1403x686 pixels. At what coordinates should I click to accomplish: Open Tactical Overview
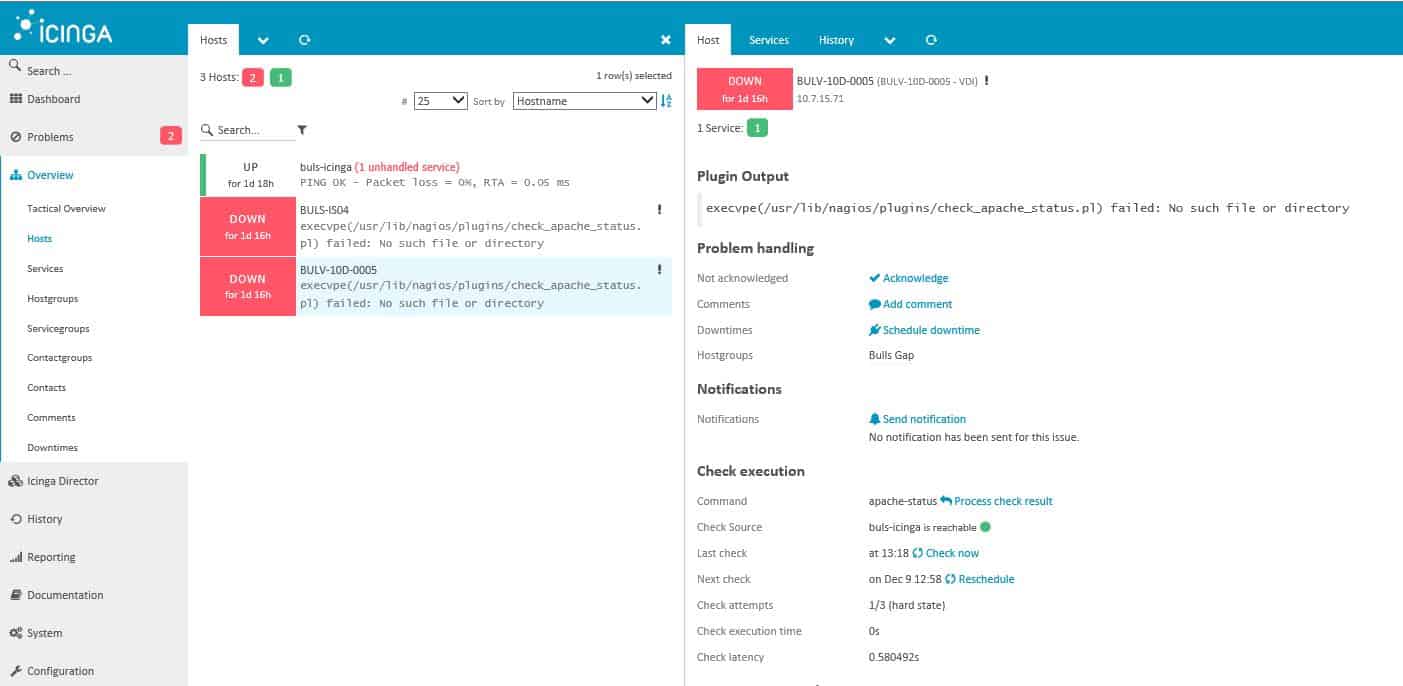coord(66,209)
